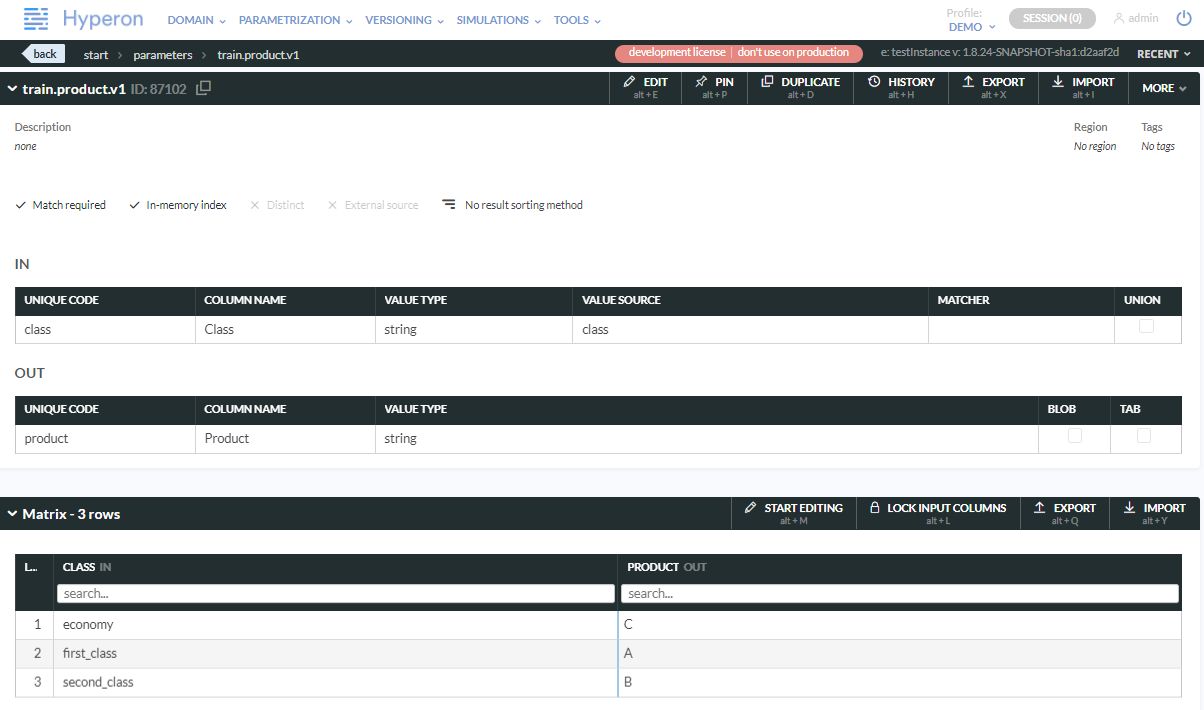
Task: Open parameter History
Action: [900, 88]
